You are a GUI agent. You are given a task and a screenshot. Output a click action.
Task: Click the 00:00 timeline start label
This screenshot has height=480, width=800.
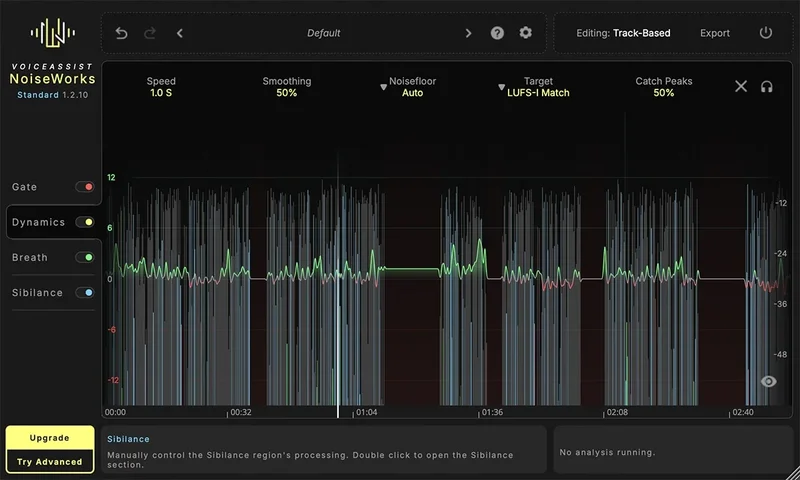coord(115,412)
